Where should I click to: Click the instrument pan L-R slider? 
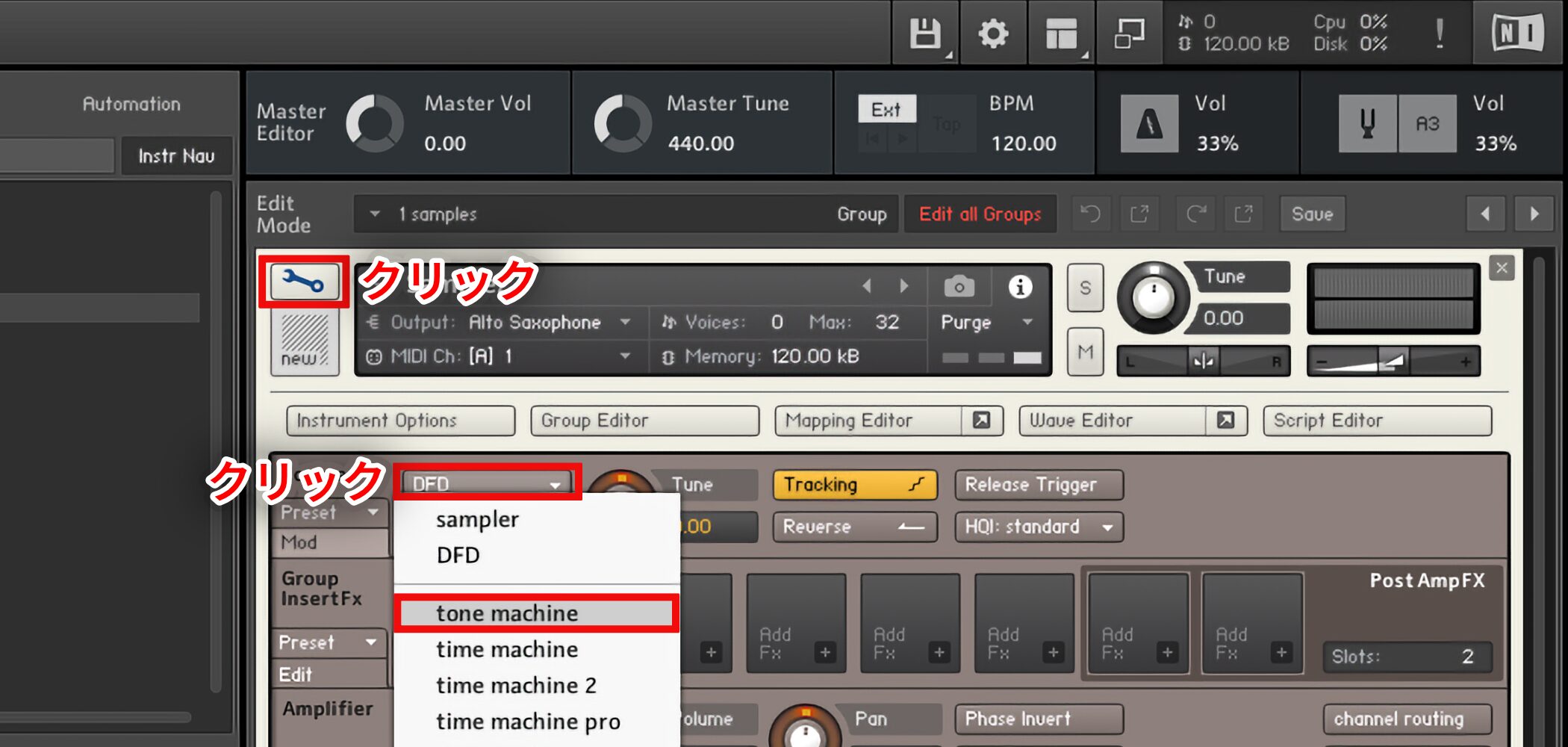pos(1204,362)
